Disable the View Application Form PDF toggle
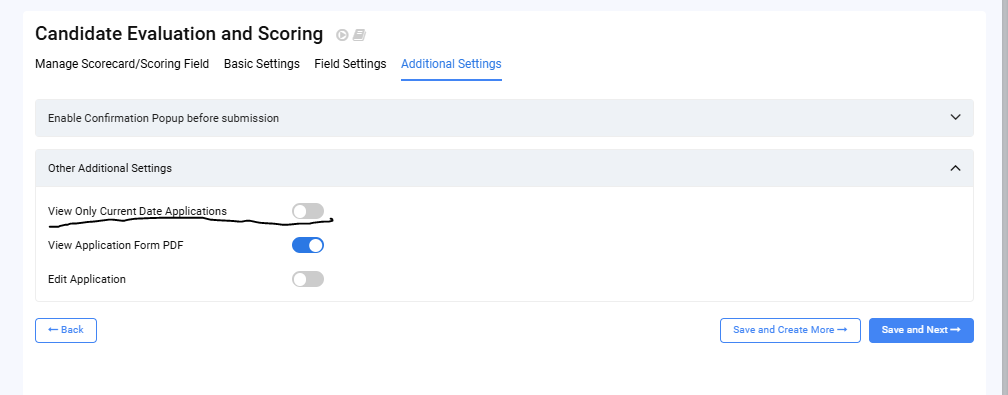The height and width of the screenshot is (395, 1008). pyautogui.click(x=308, y=245)
